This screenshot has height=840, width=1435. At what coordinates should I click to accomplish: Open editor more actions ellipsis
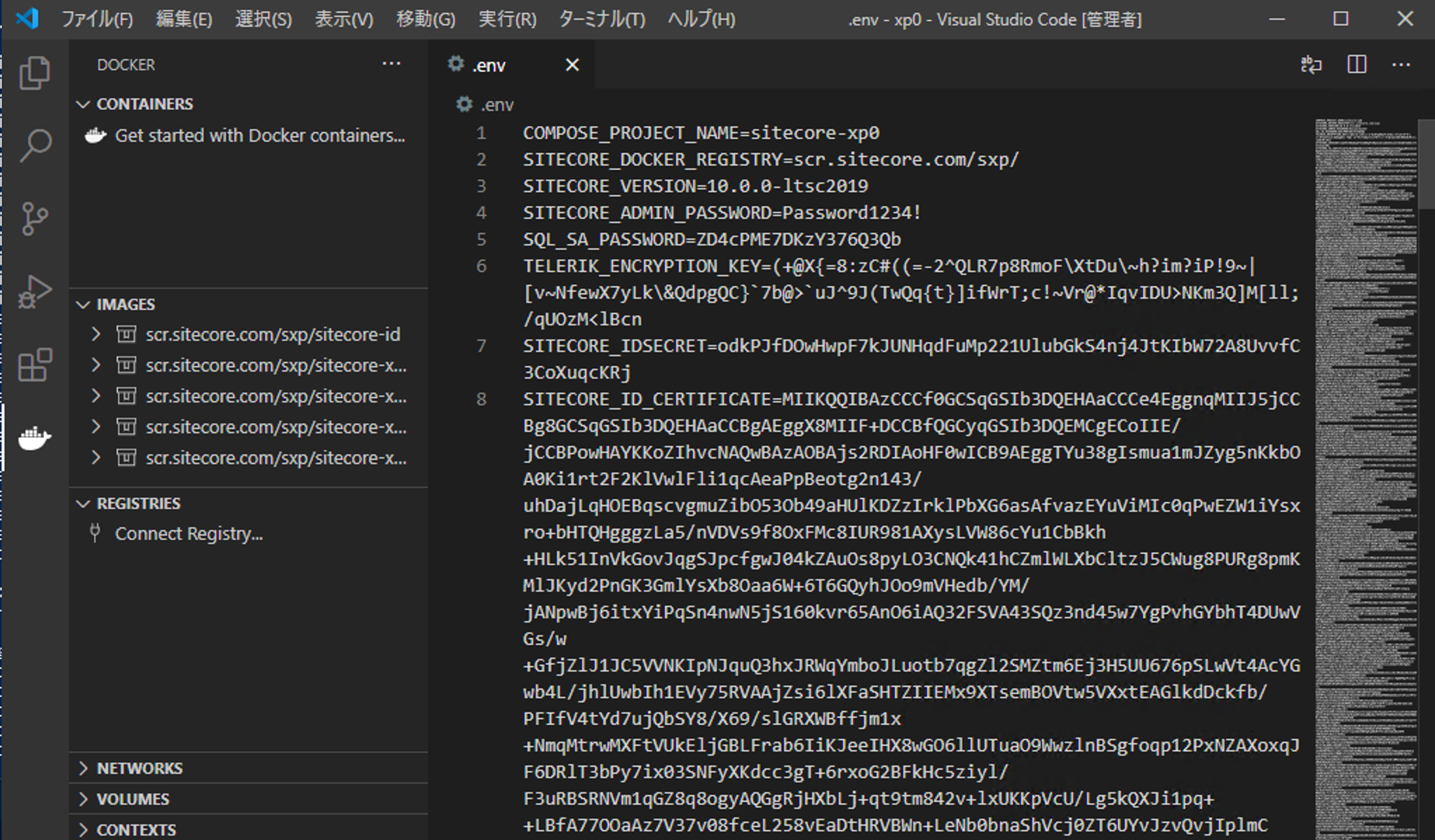click(x=1401, y=65)
